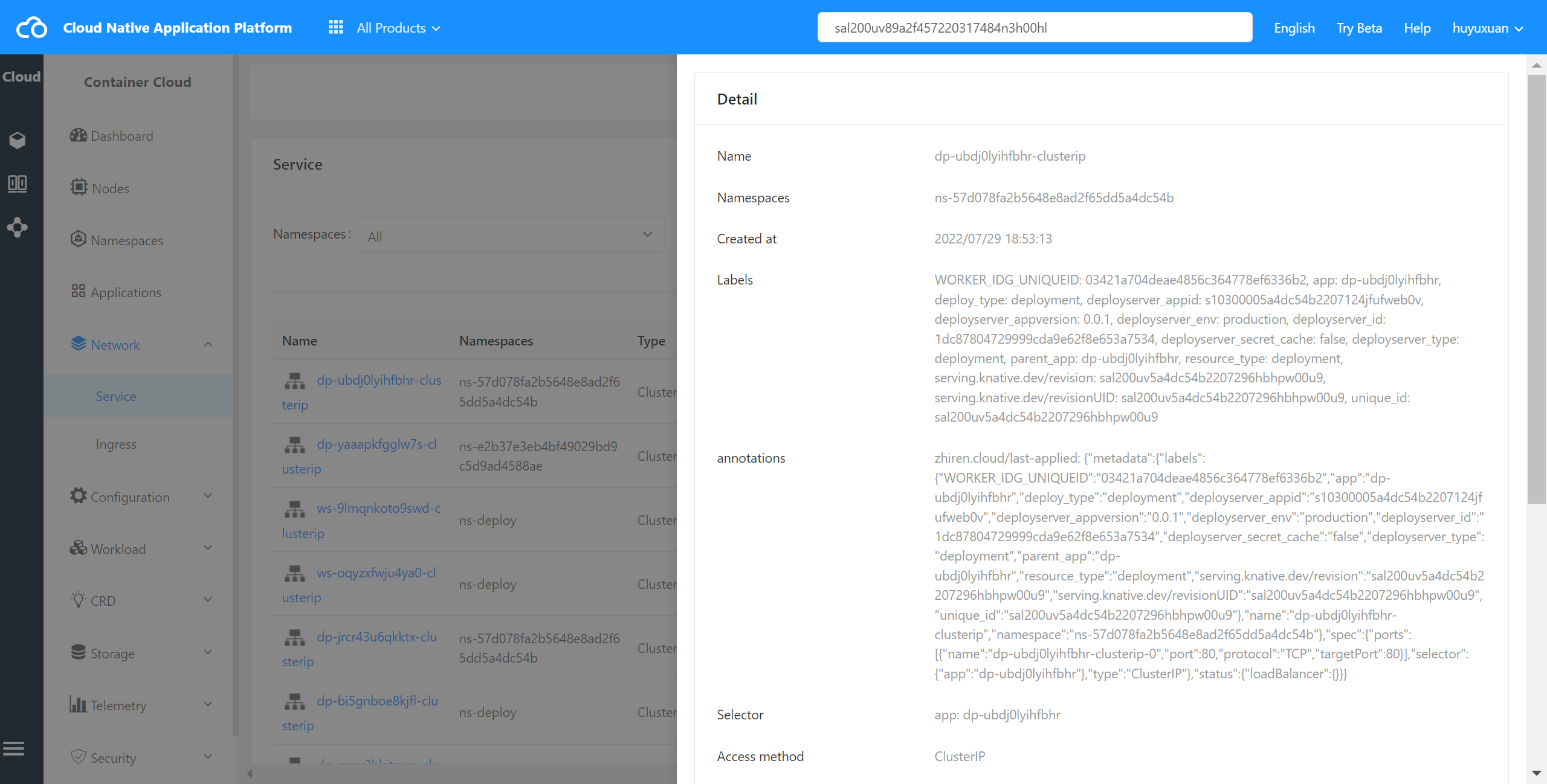The height and width of the screenshot is (784, 1547).
Task: Open the dp-jrcr43u6qkktx-clusterip service link
Action: pos(360,649)
